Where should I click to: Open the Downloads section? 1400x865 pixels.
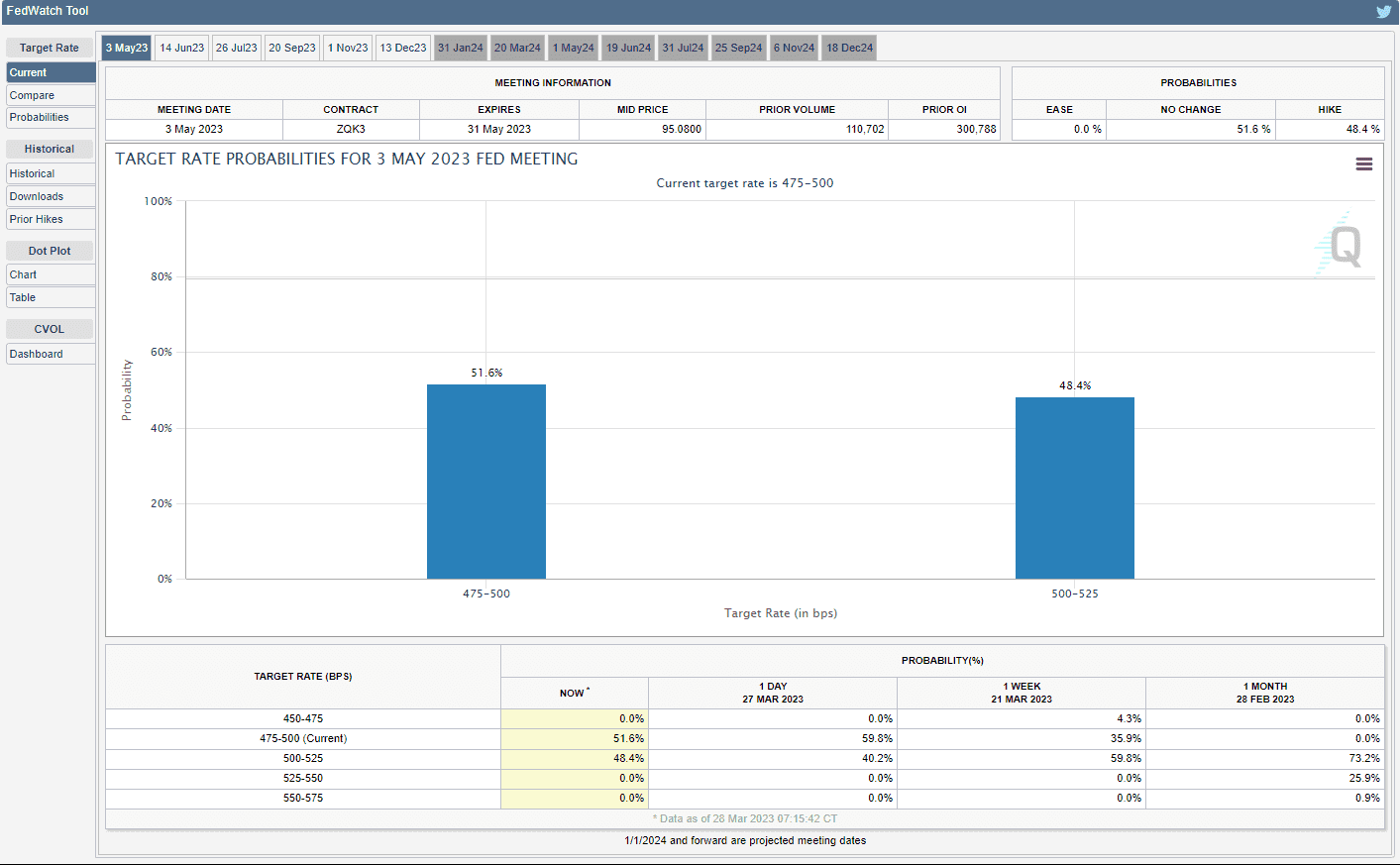point(51,196)
